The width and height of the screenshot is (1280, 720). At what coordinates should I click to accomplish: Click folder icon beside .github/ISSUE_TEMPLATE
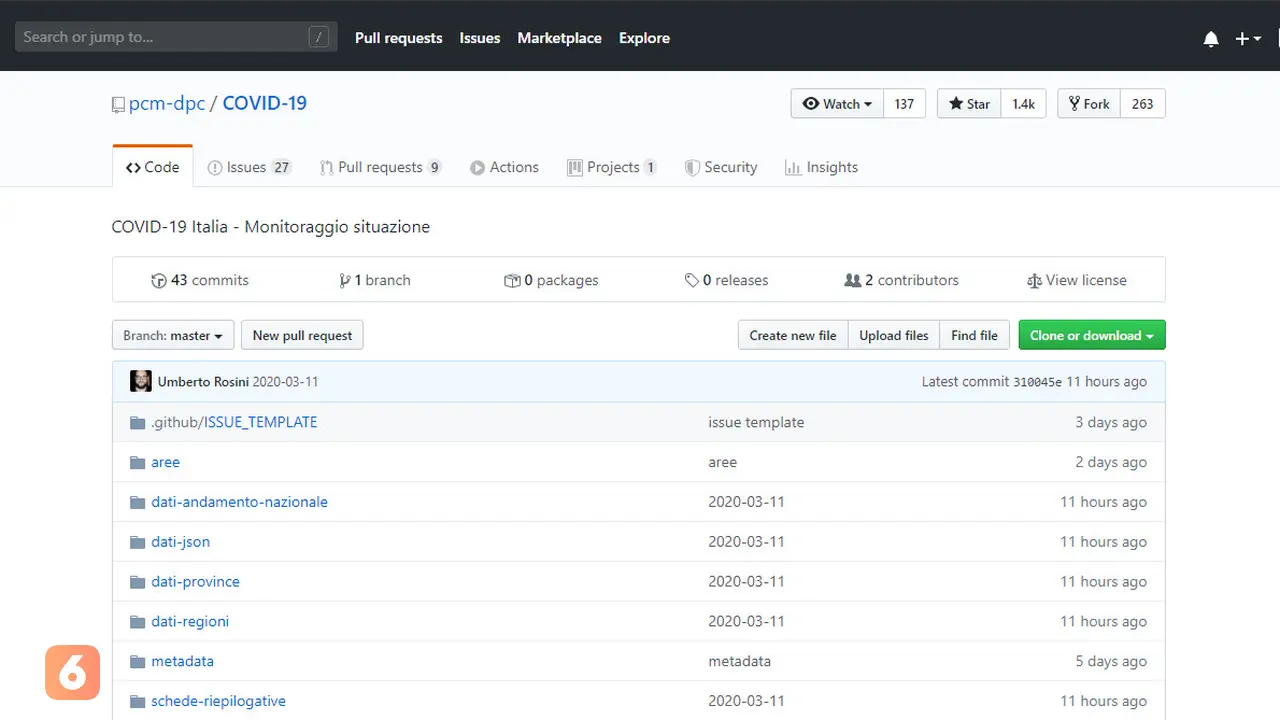pos(138,422)
